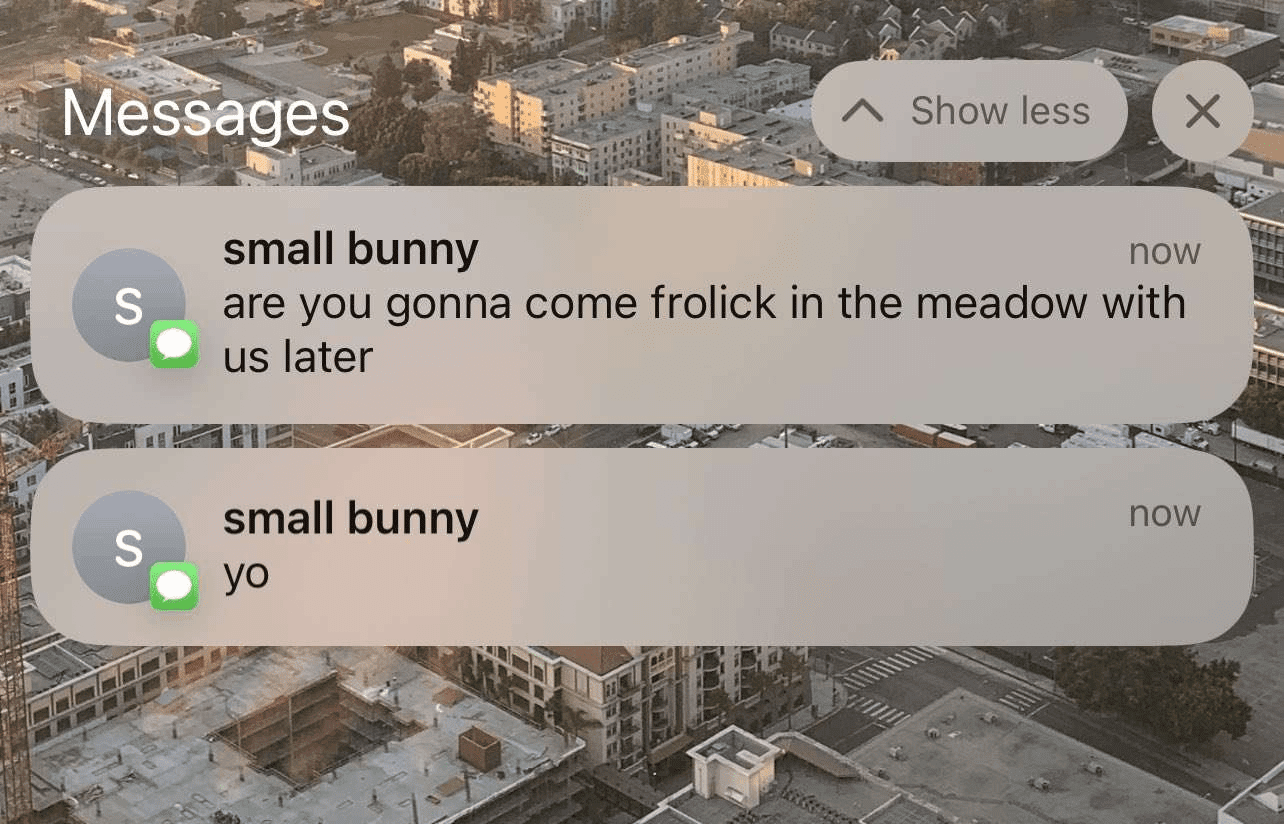
Task: Tap the S avatar on the frolick message
Action: (x=129, y=305)
